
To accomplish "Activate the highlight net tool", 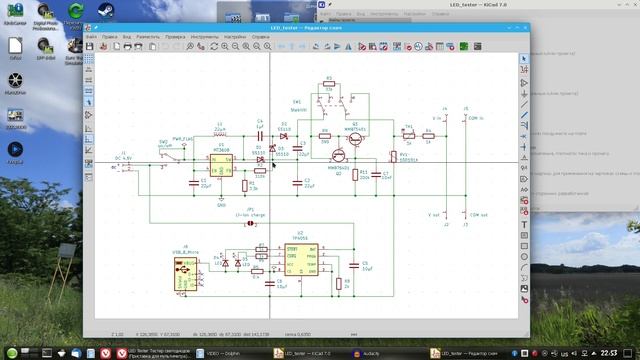I will 524,70.
